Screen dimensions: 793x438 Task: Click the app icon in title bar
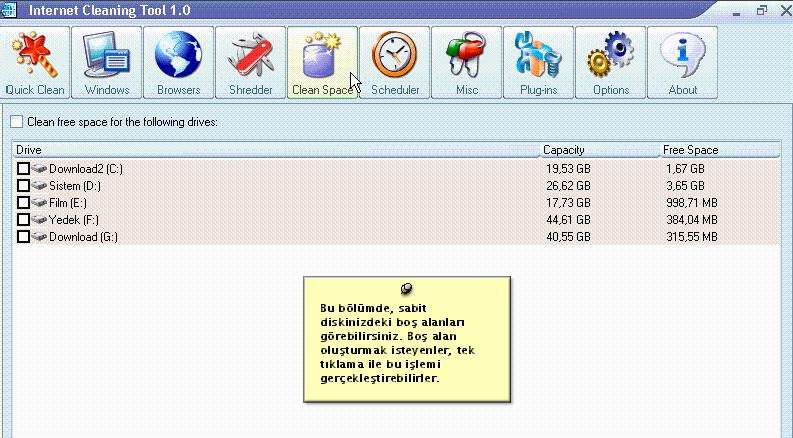click(x=9, y=10)
